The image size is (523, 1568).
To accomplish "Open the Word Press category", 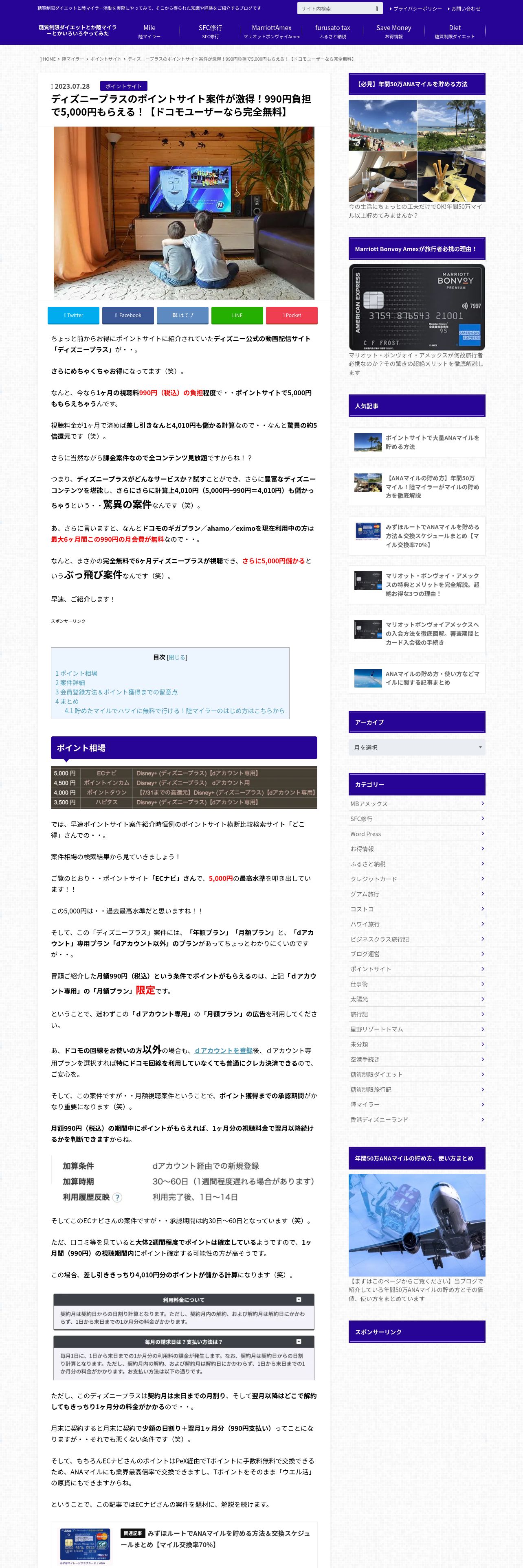I will pyautogui.click(x=416, y=834).
